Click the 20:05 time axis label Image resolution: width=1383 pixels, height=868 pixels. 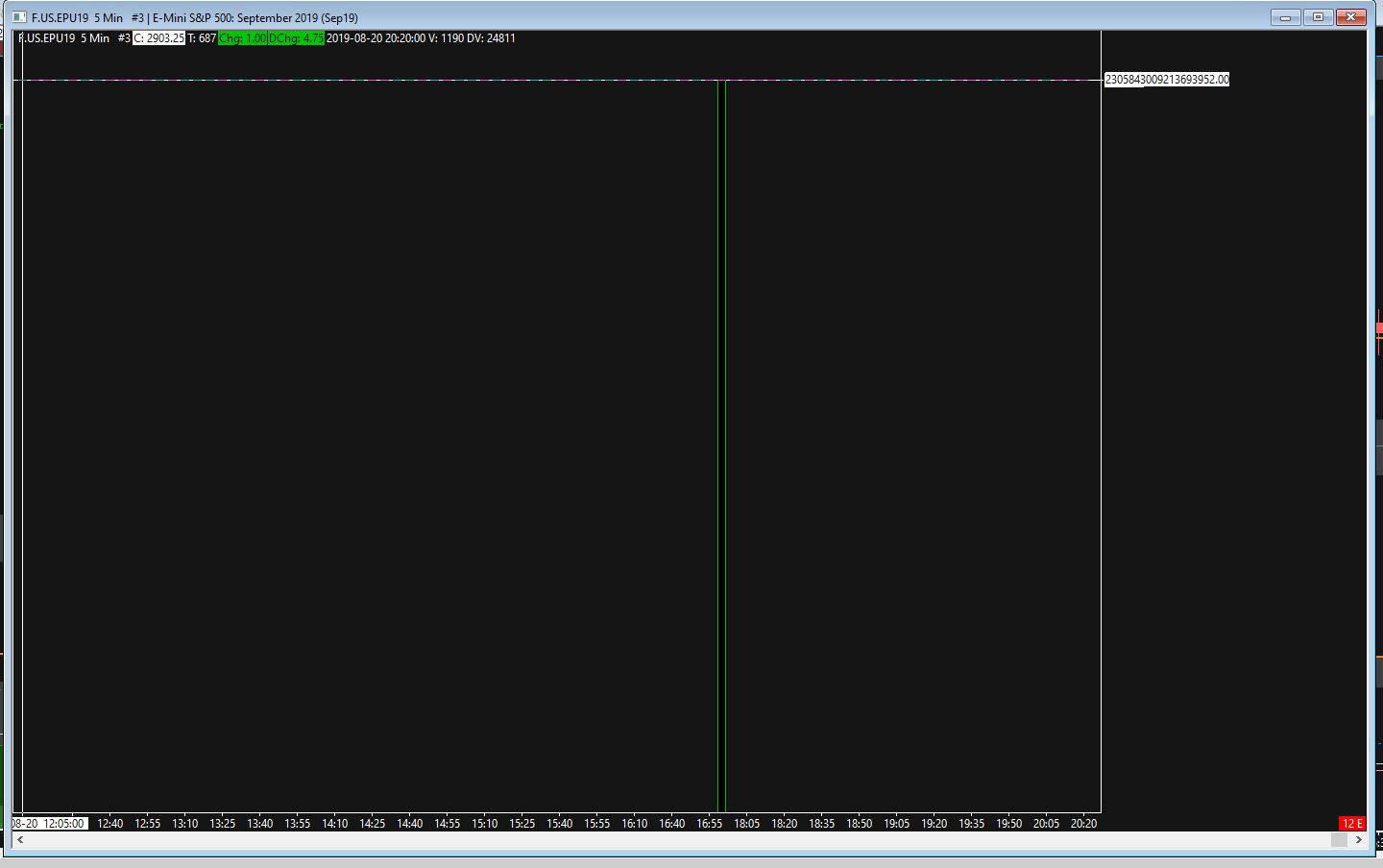click(x=1047, y=824)
